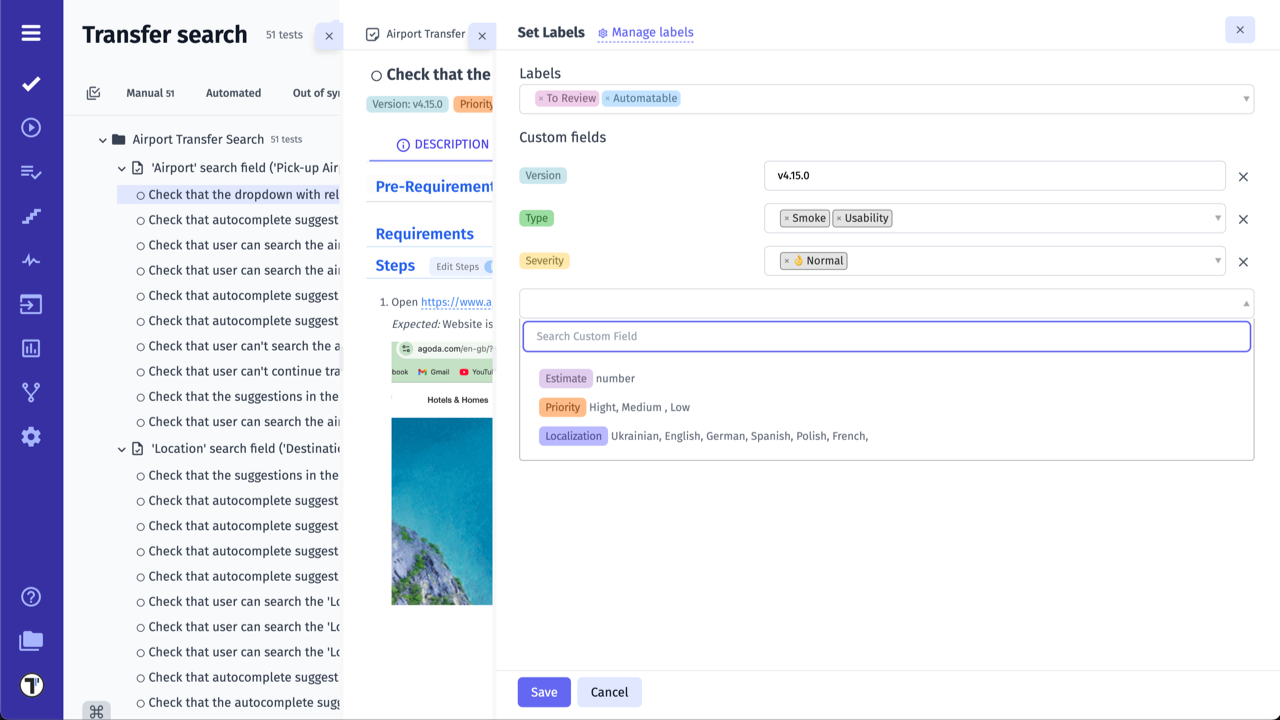Open the Settings gear icon in sidebar
Image resolution: width=1280 pixels, height=720 pixels.
[x=31, y=437]
